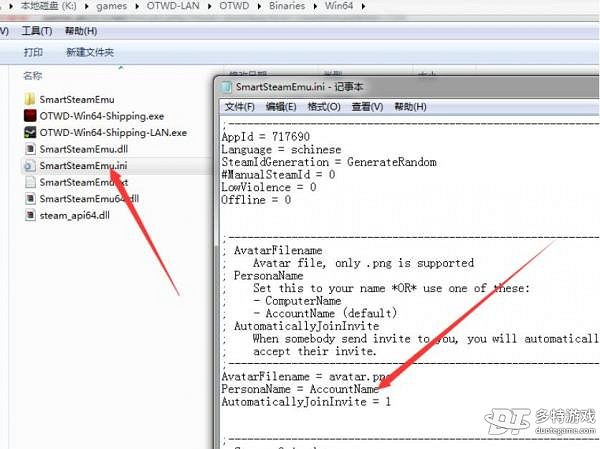The width and height of the screenshot is (600, 449).
Task: Sort files by 名称 column header
Action: 33,75
